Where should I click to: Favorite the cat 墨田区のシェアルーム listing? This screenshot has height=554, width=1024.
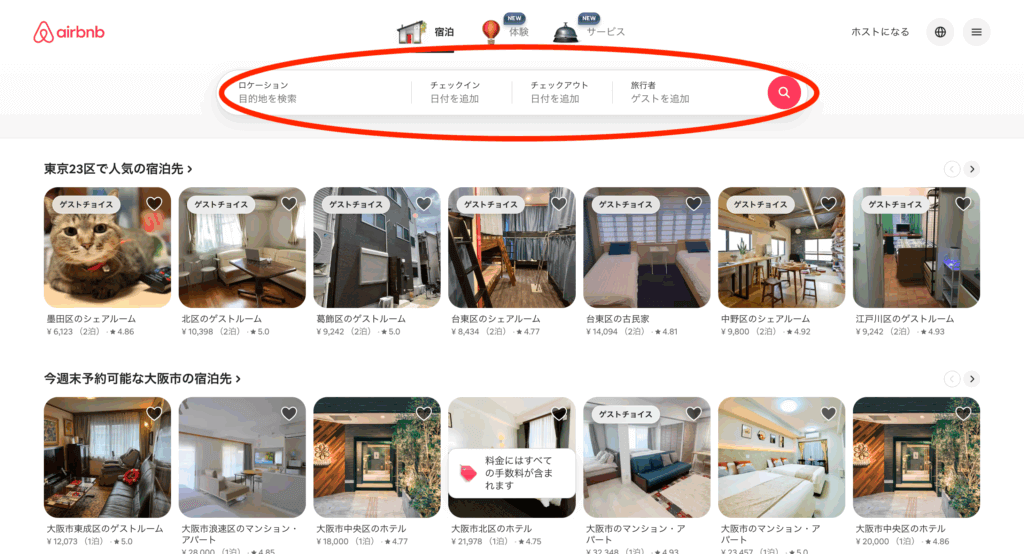coord(154,203)
